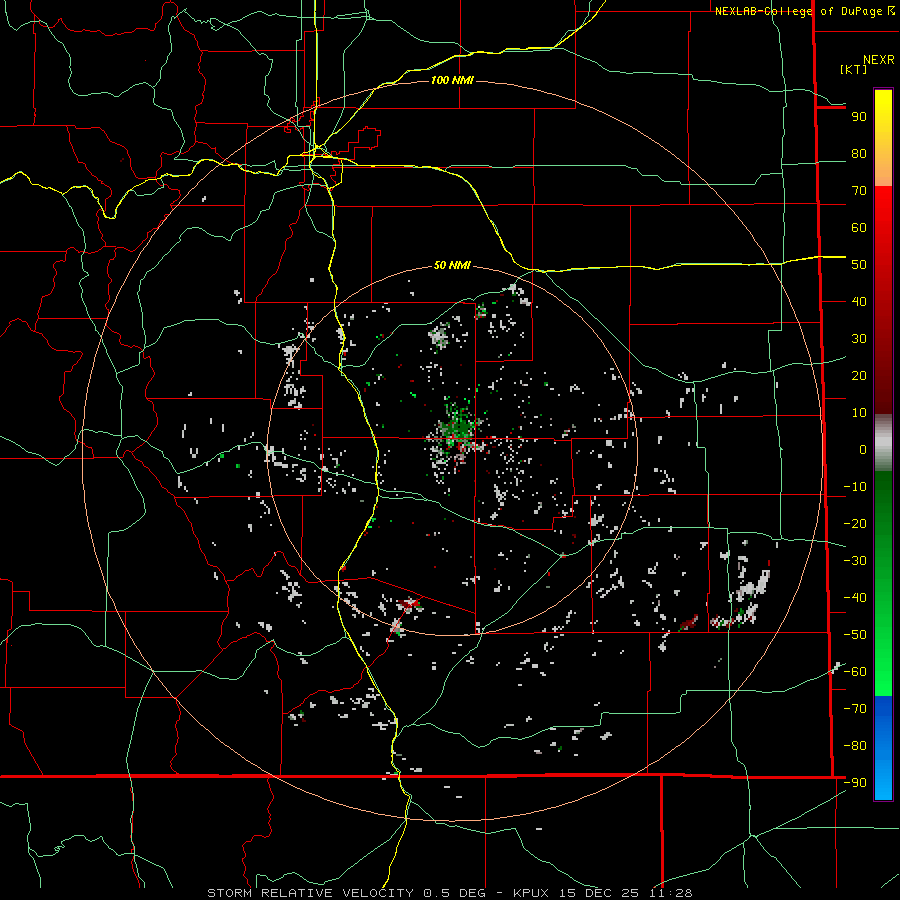
Task: Click the 50 value on velocity scale
Action: coord(859,265)
